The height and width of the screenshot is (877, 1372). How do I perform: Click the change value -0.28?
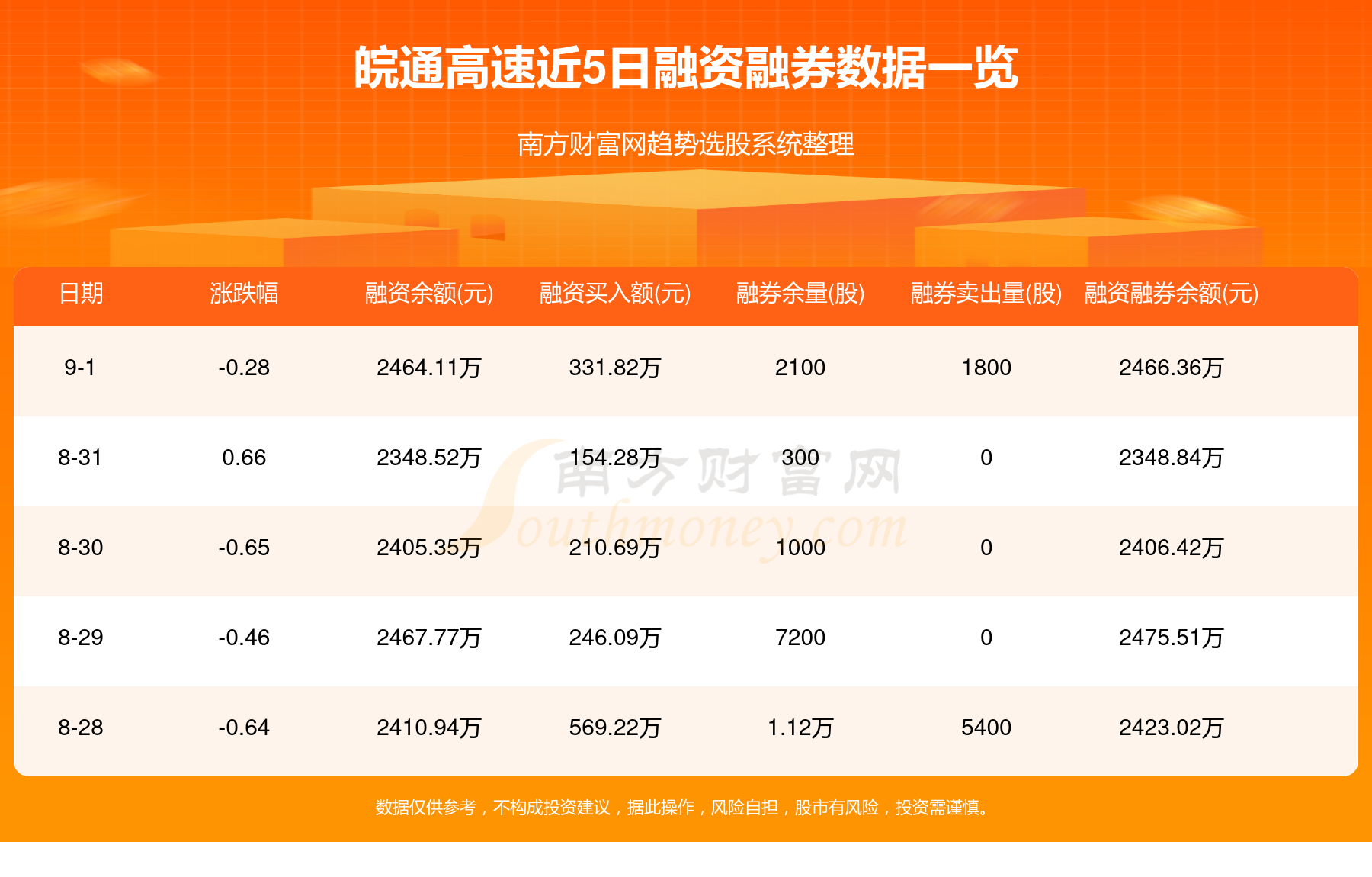(x=244, y=368)
